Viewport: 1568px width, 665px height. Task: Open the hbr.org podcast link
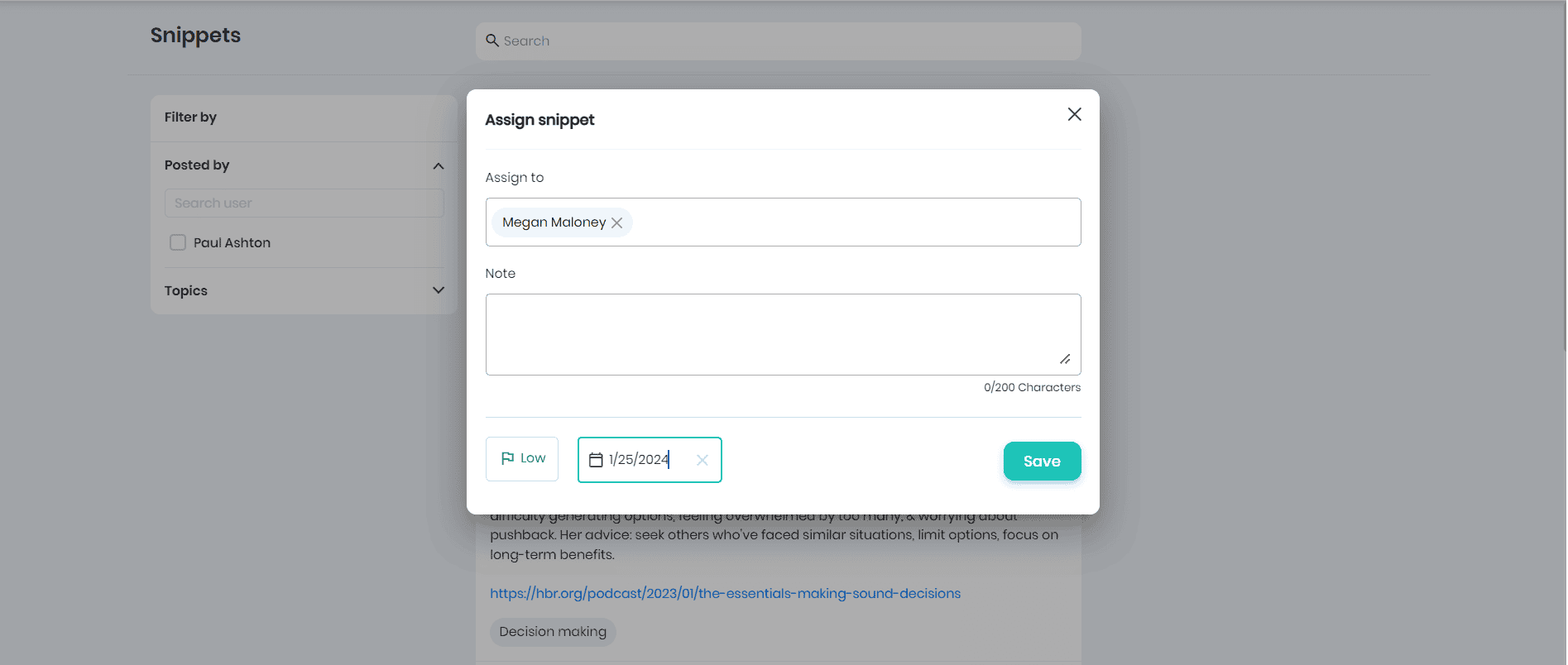click(x=725, y=593)
